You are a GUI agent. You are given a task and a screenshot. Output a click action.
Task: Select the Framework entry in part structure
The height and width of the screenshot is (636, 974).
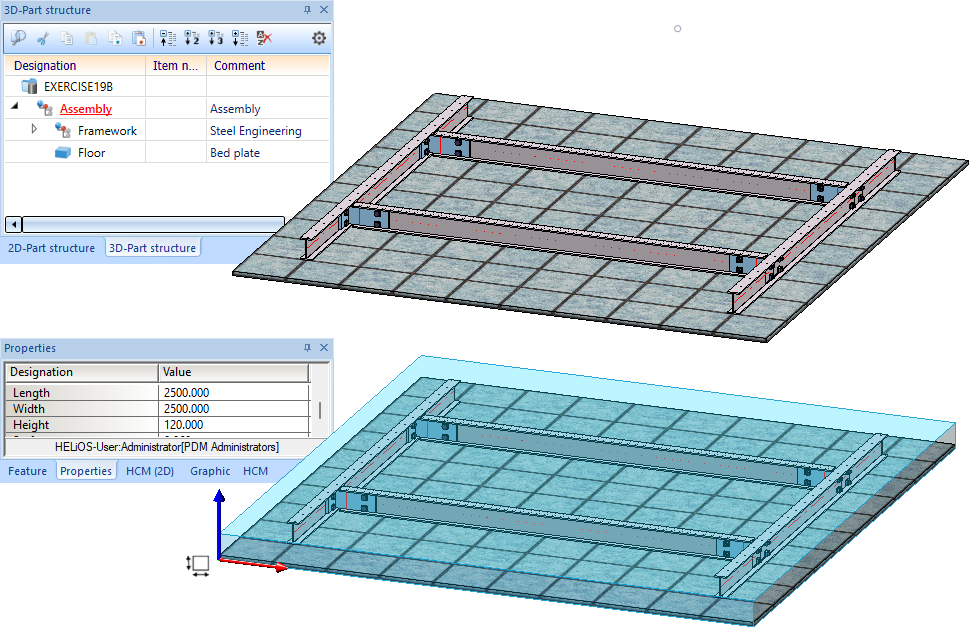click(x=107, y=131)
